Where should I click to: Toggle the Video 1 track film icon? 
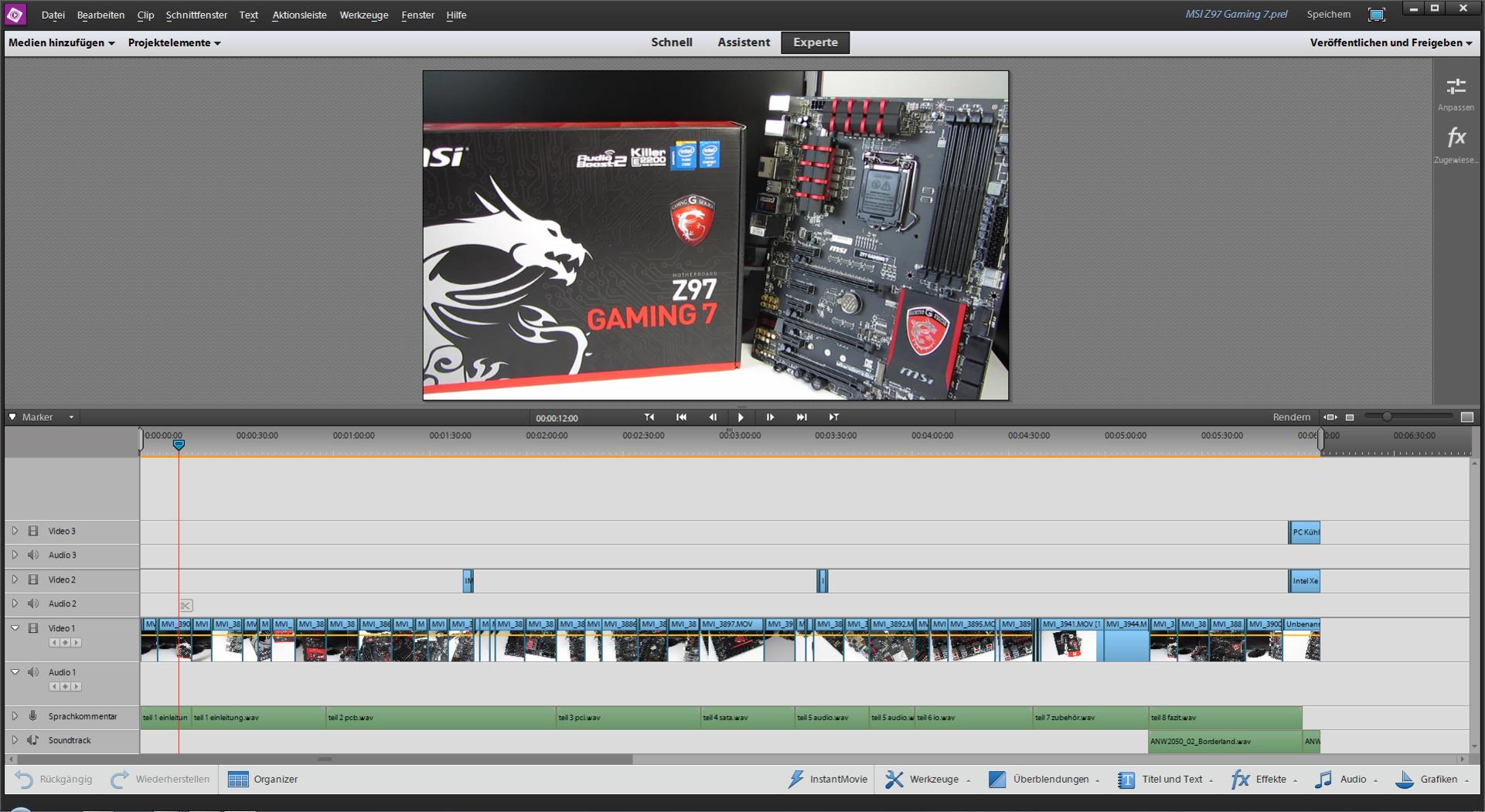pos(33,628)
